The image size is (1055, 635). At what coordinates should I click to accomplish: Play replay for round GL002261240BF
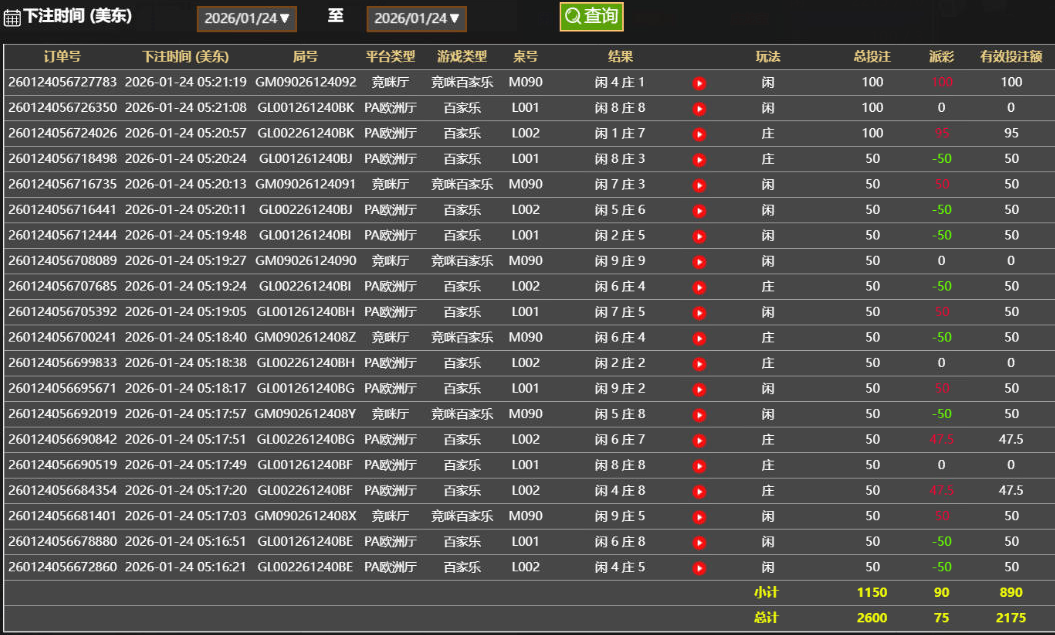699,491
